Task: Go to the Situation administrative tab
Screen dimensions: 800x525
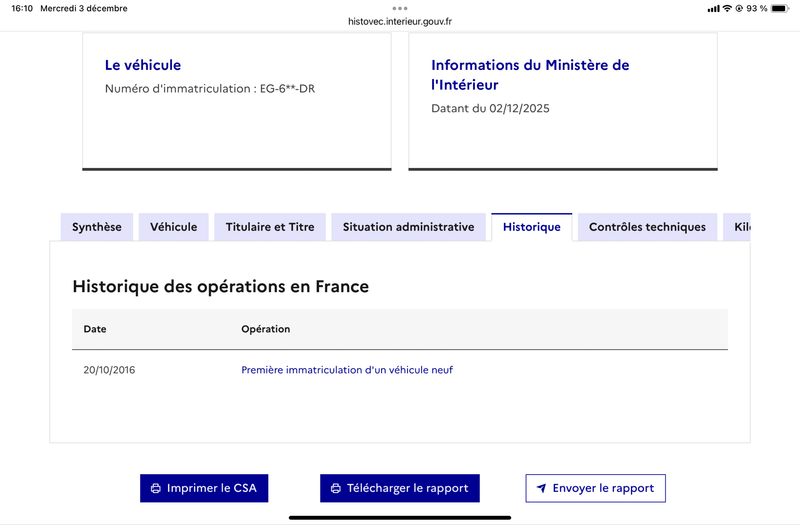Action: (x=408, y=227)
